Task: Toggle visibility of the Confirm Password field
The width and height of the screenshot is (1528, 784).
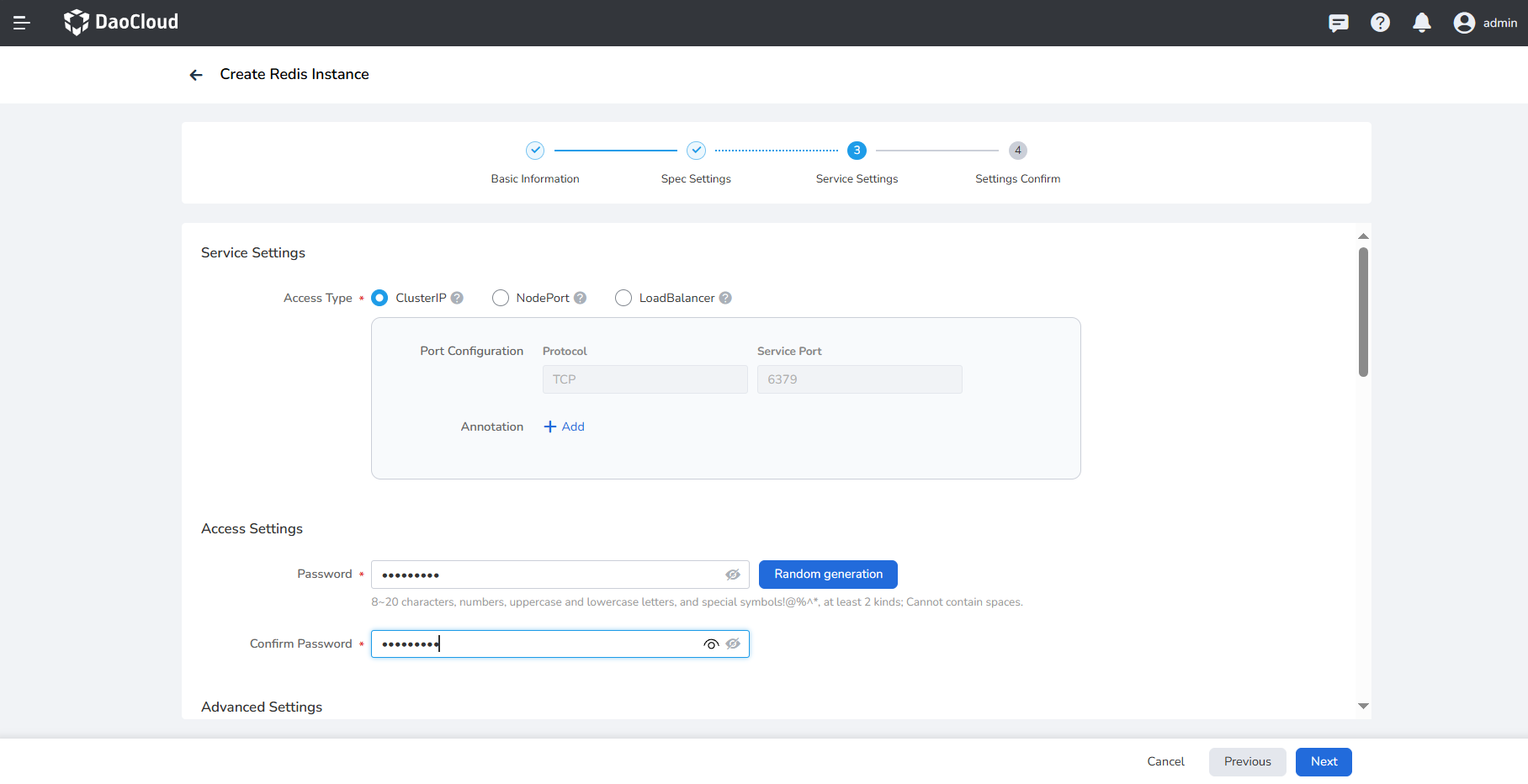Action: 733,644
